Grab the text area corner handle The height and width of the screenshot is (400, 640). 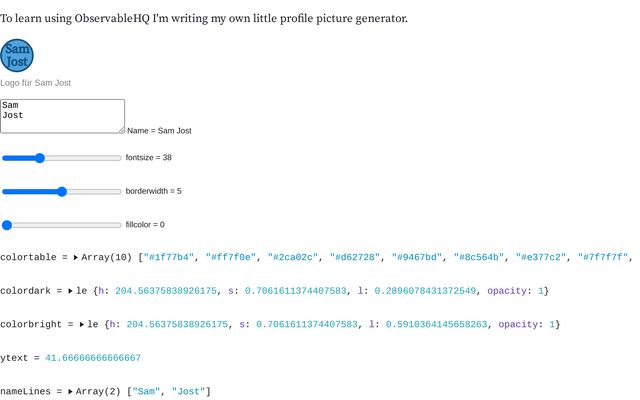pyautogui.click(x=122, y=130)
